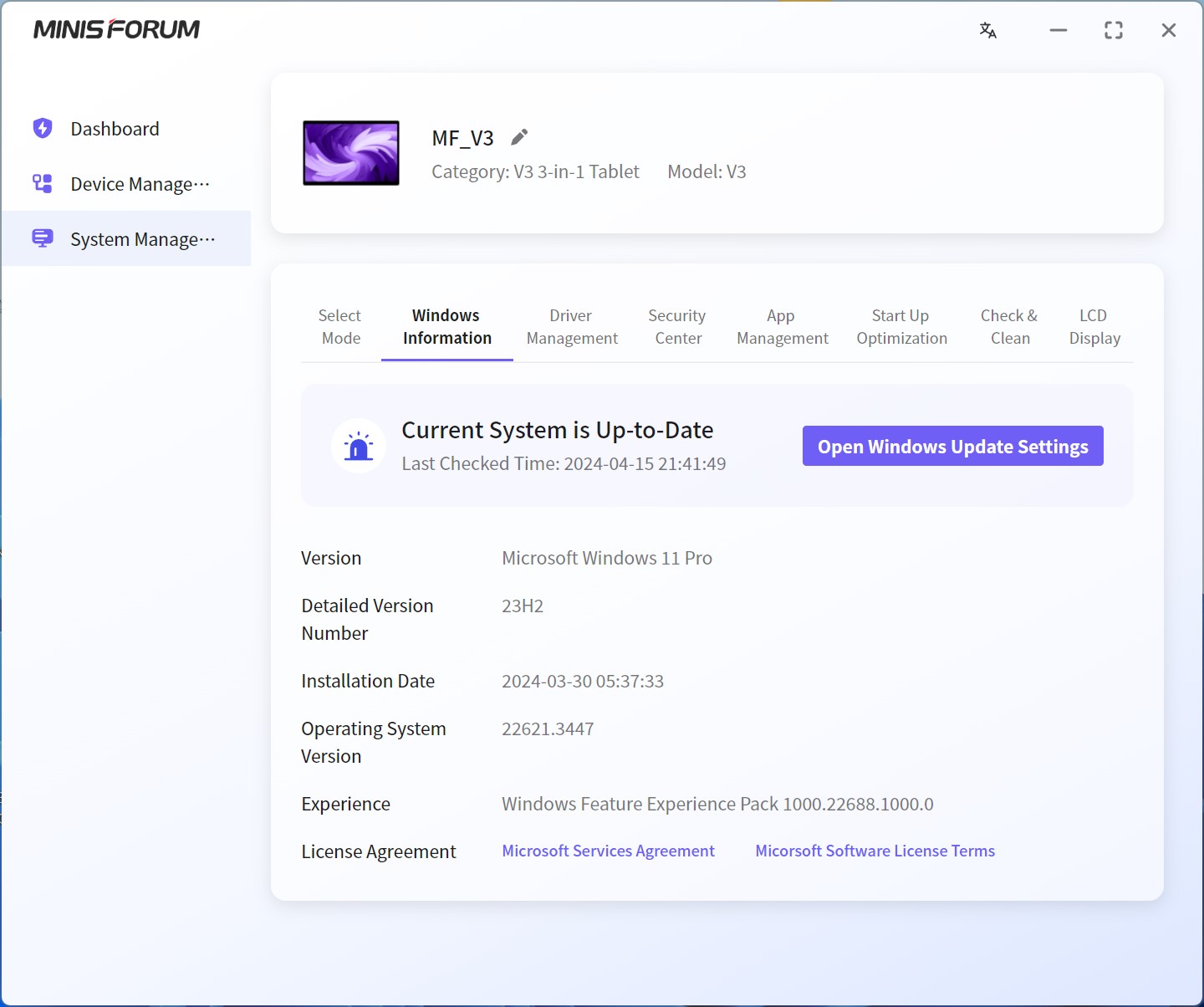Open the Security Center tab
Screen dimensions: 1204x1007
point(677,327)
